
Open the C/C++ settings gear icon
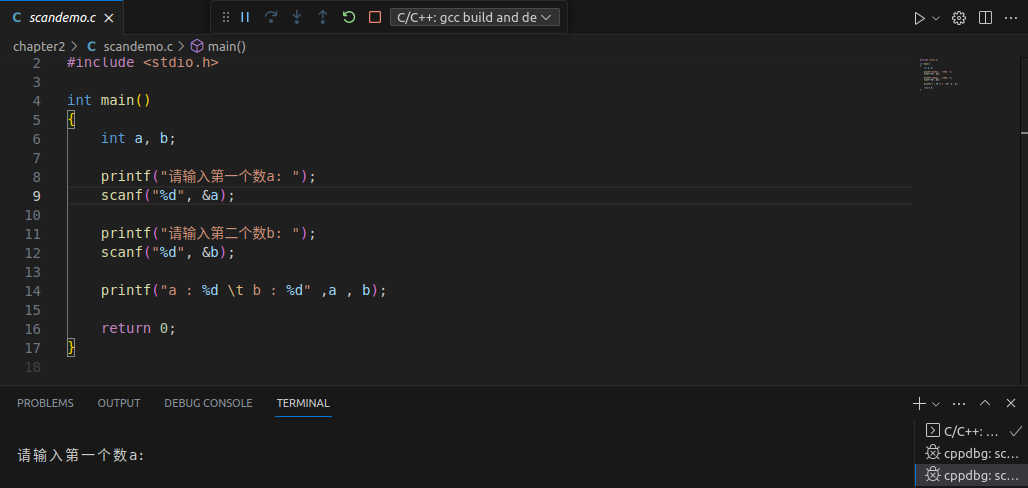point(959,18)
